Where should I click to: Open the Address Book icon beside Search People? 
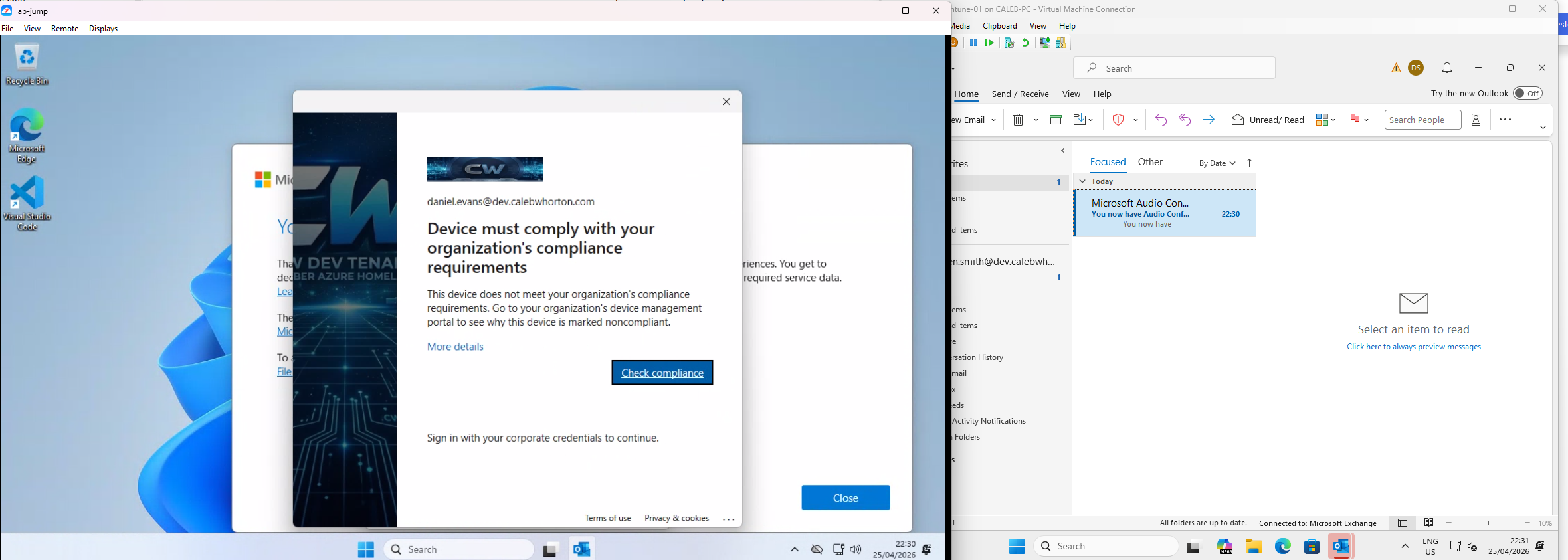[x=1476, y=120]
